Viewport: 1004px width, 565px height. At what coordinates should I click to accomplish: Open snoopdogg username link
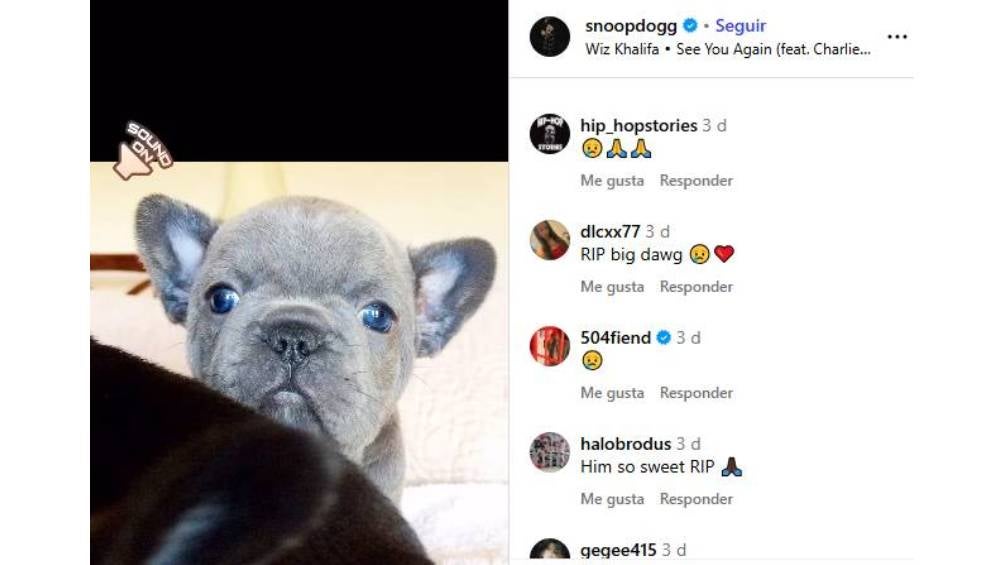(x=631, y=26)
